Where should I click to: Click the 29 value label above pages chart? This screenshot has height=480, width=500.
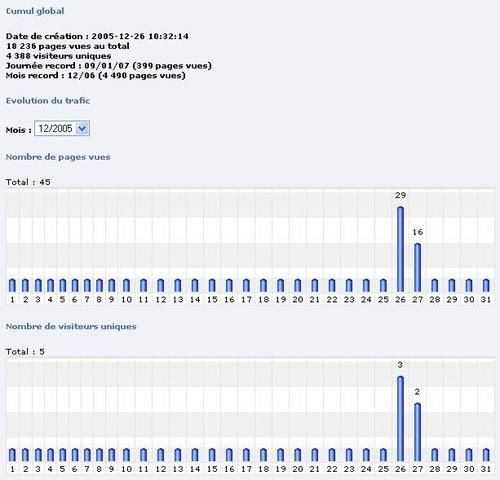tap(400, 195)
